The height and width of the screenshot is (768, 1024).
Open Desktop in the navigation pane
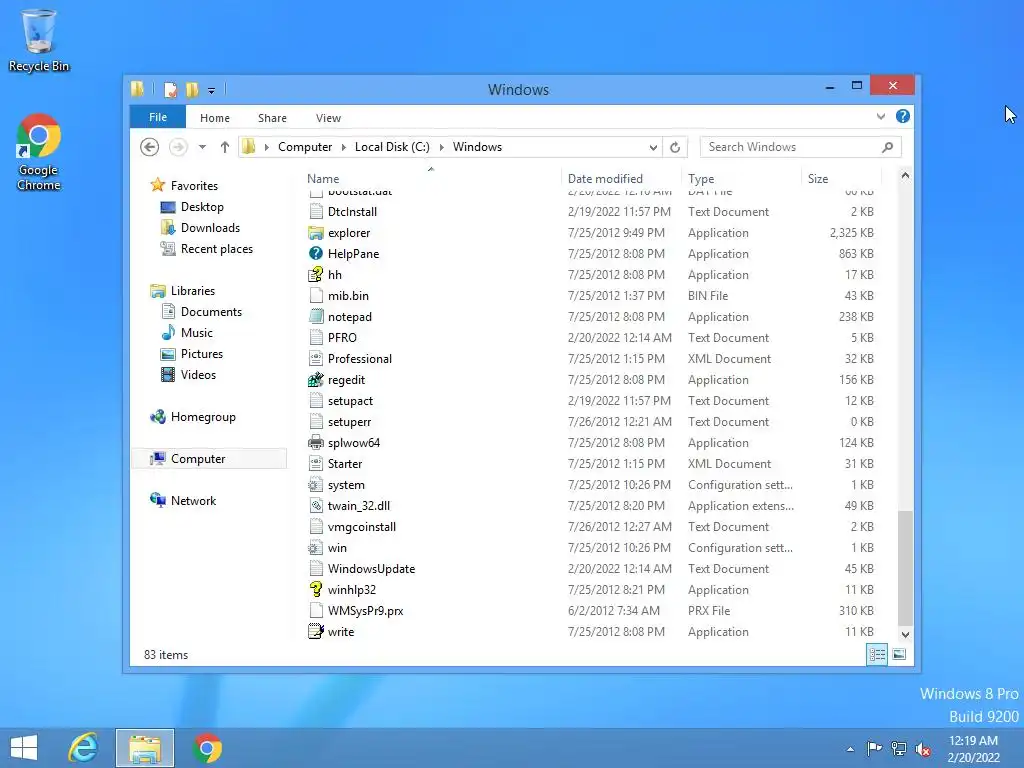202,206
